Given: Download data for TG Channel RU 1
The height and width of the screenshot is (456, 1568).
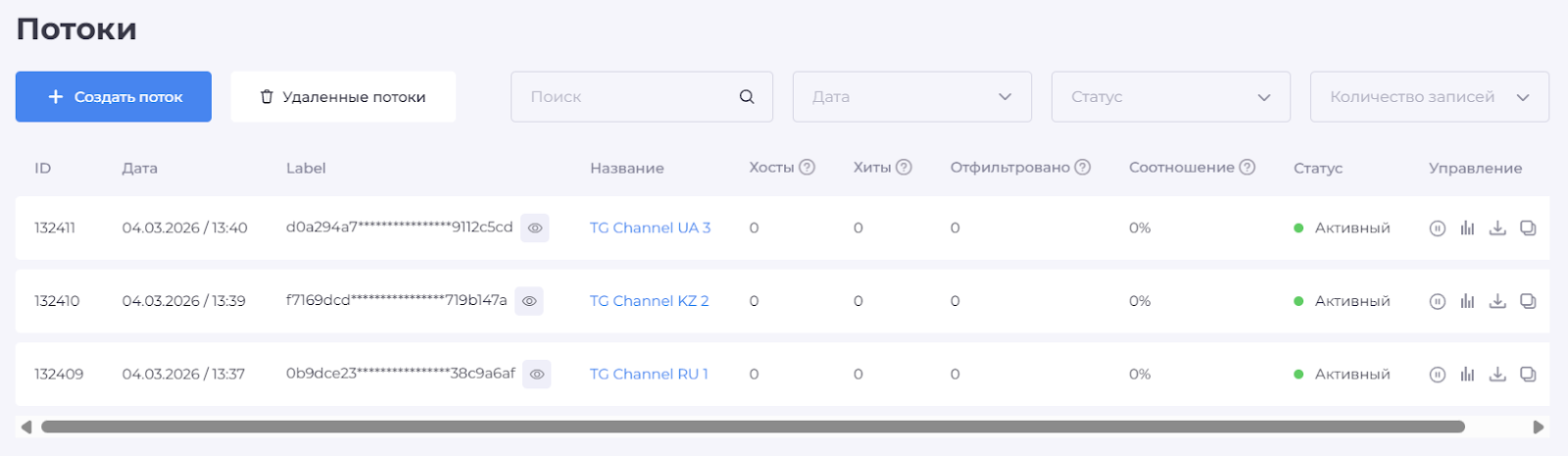Looking at the screenshot, I should pos(1497,375).
